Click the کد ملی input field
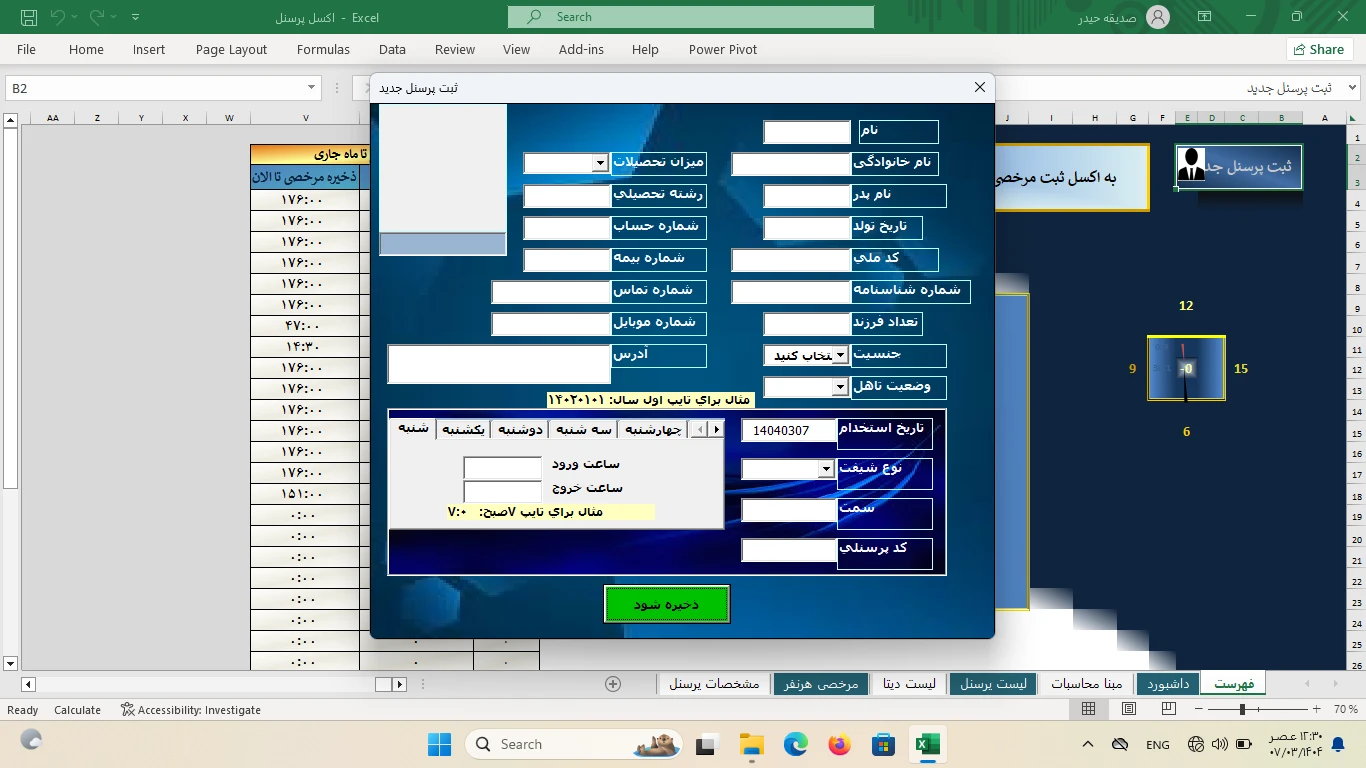The width and height of the screenshot is (1366, 768). tap(791, 260)
